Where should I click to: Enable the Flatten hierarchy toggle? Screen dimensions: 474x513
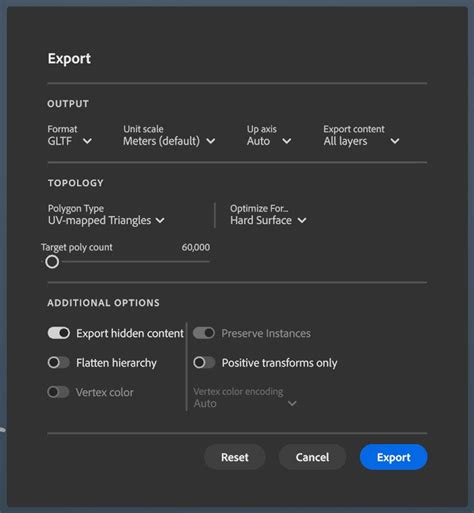coord(59,363)
